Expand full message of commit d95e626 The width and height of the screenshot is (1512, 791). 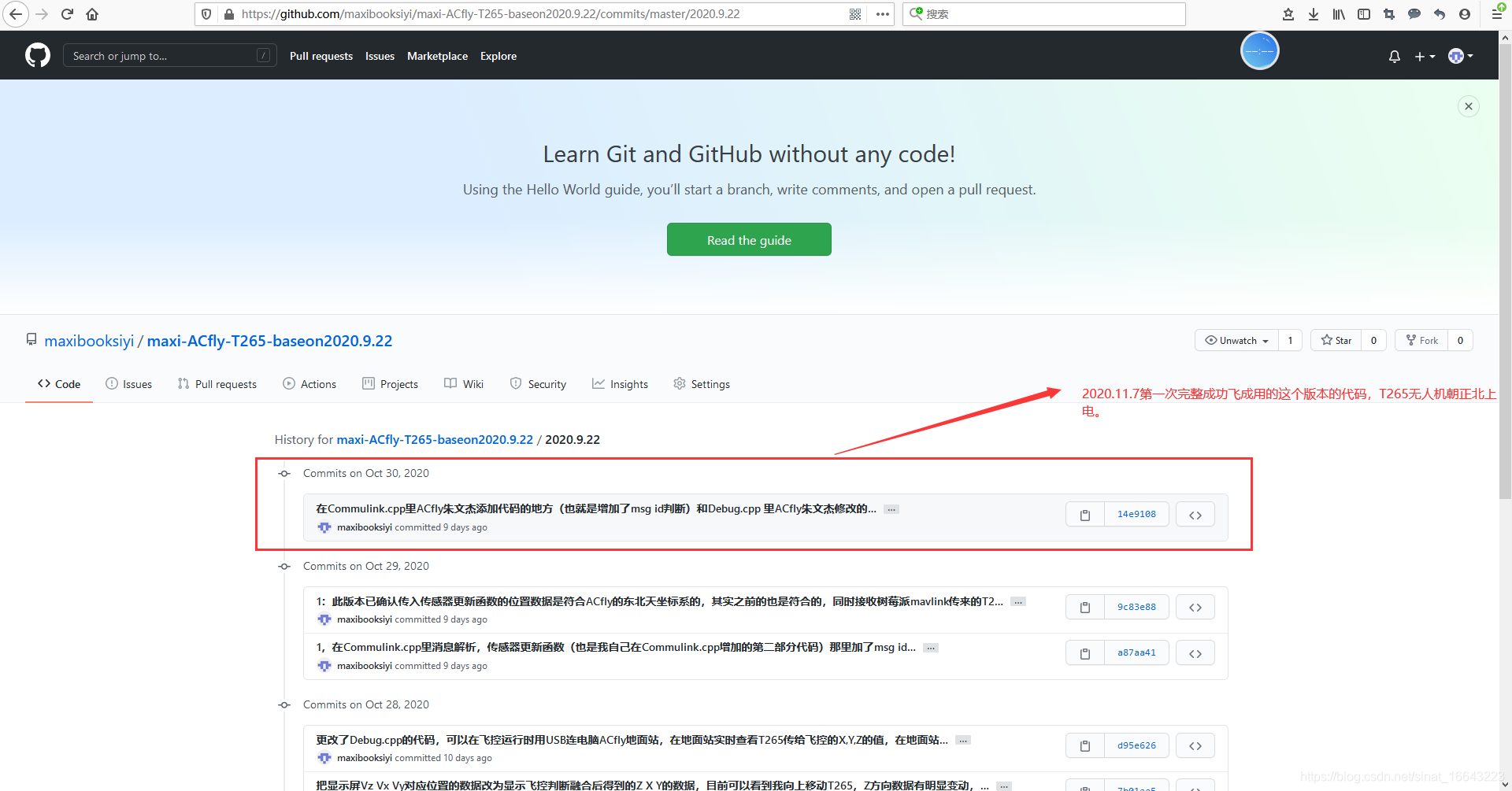[963, 741]
